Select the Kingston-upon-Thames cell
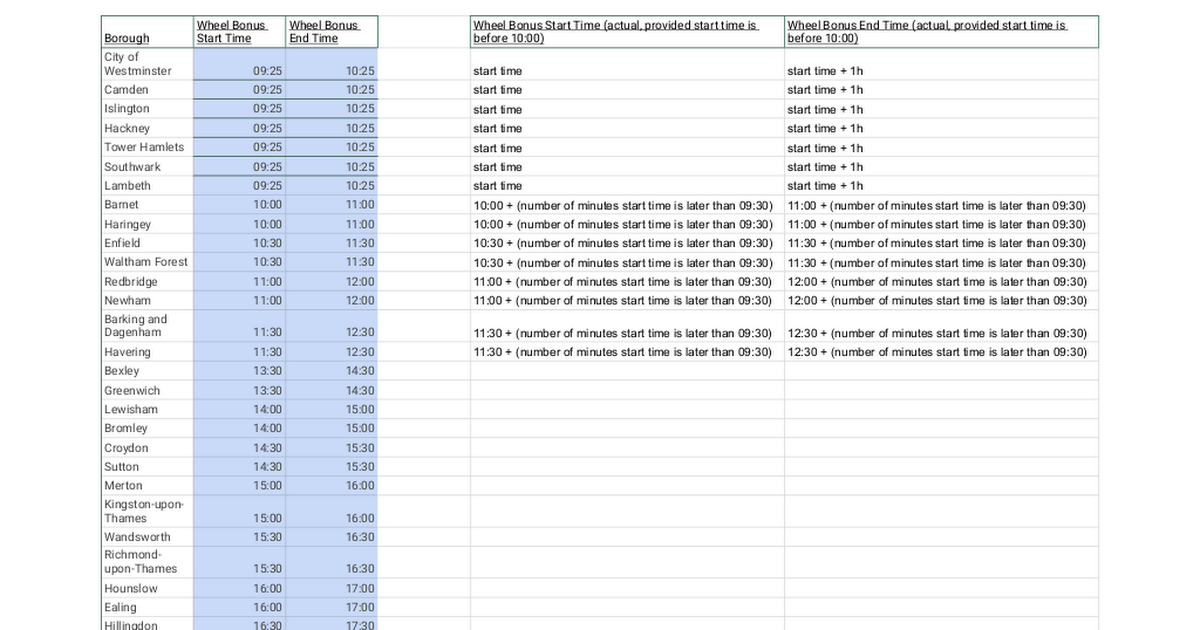 tap(146, 511)
